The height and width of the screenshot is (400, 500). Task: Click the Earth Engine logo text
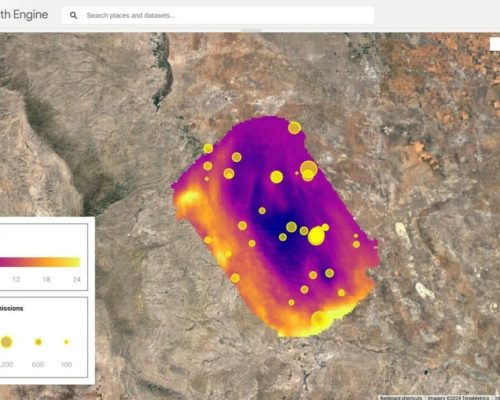[x=24, y=15]
